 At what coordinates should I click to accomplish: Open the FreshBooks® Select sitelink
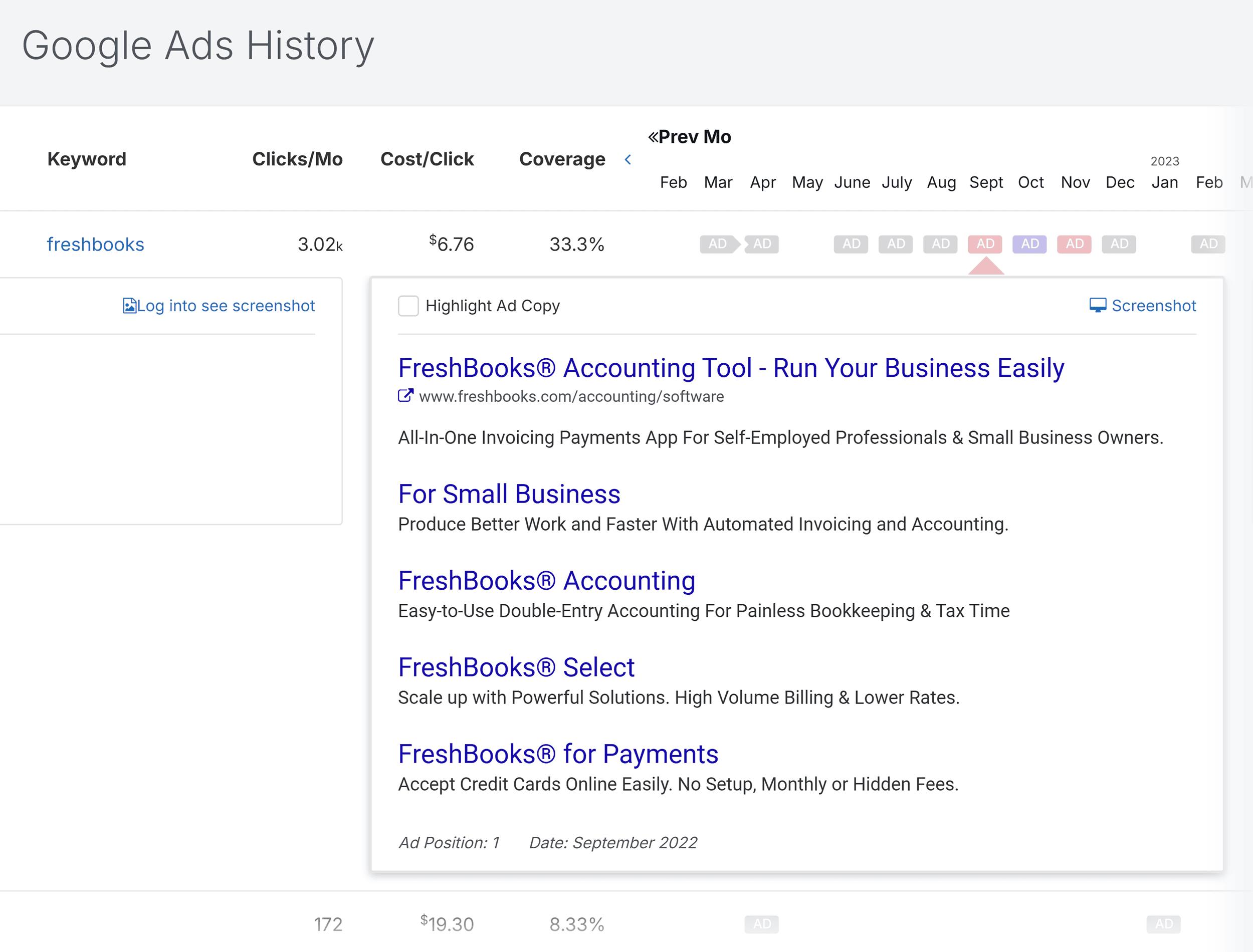pos(516,666)
